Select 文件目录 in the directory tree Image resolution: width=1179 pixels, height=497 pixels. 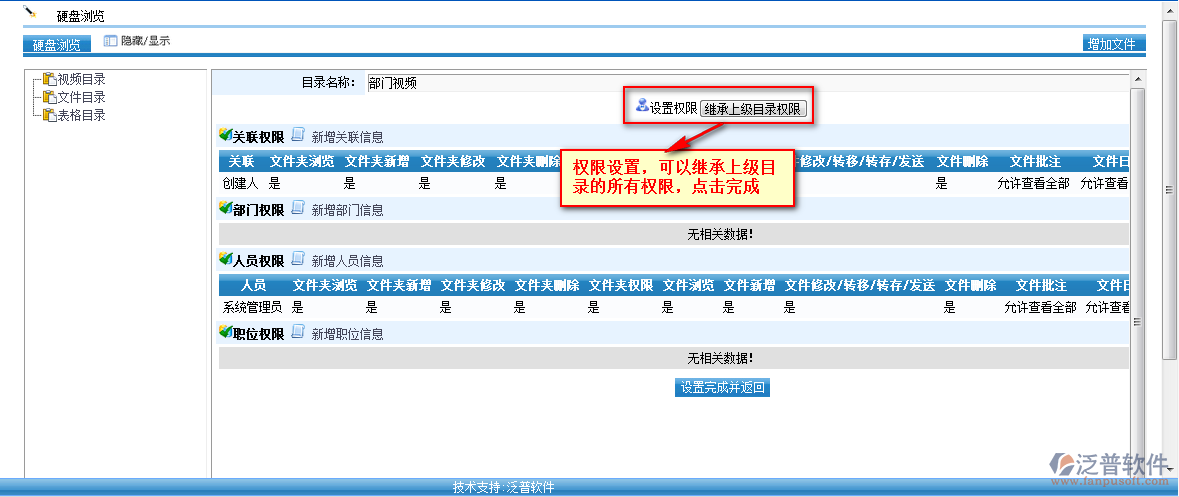(80, 97)
